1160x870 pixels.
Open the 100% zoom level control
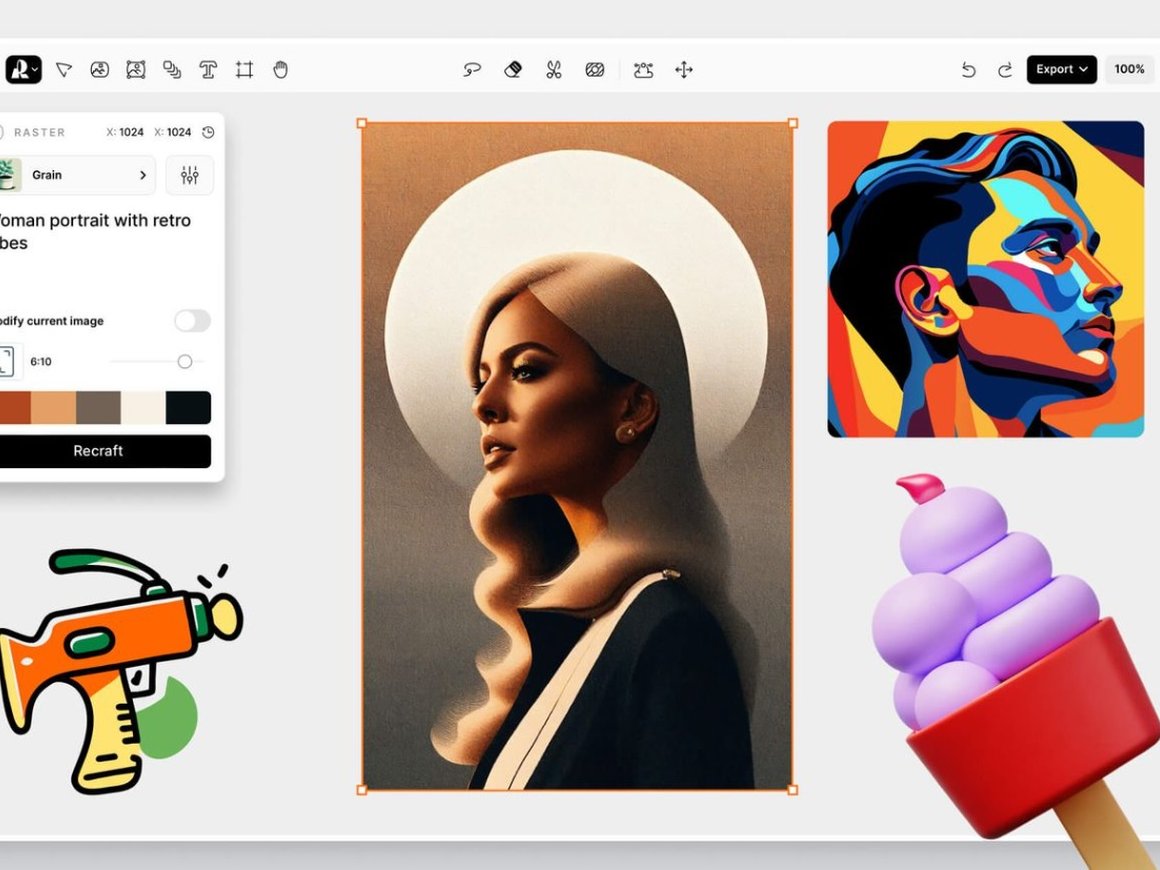(1129, 70)
